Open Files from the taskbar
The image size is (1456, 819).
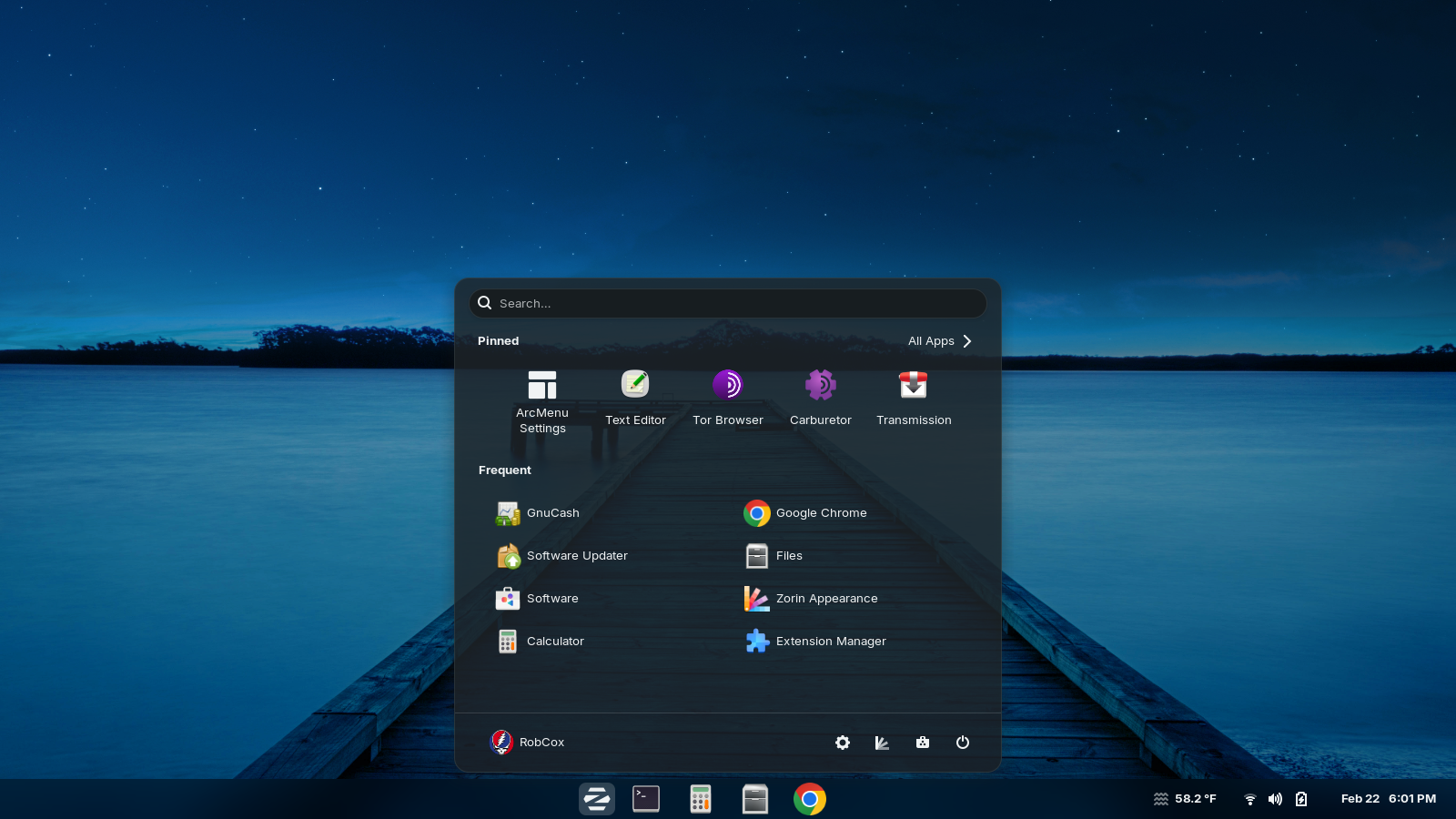(x=755, y=800)
